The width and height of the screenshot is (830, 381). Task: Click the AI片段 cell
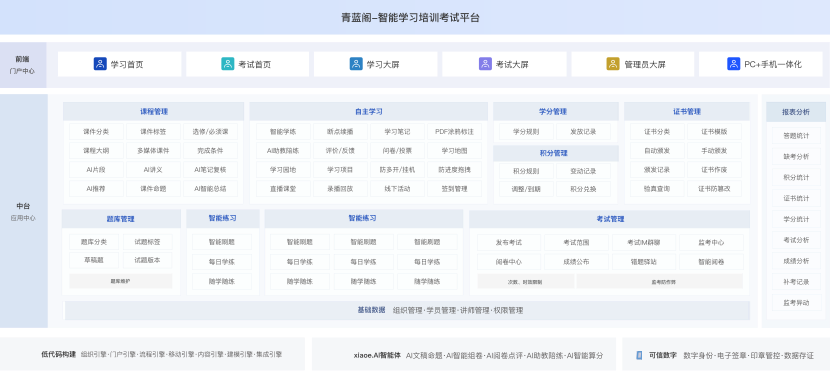tap(96, 170)
